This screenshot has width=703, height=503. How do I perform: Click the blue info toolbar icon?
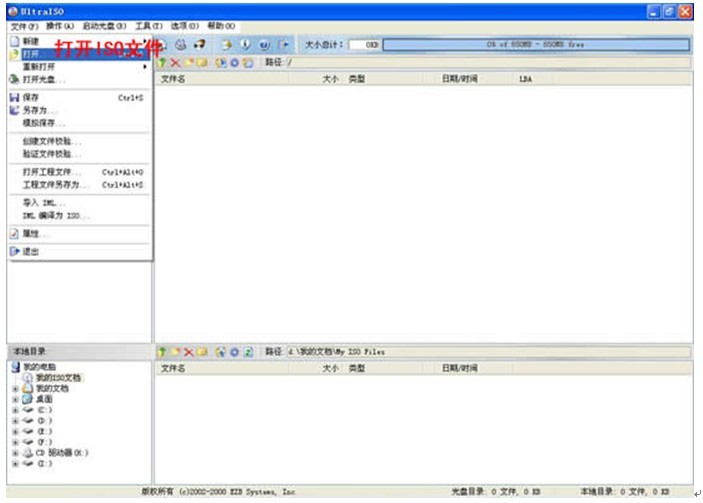coord(246,44)
